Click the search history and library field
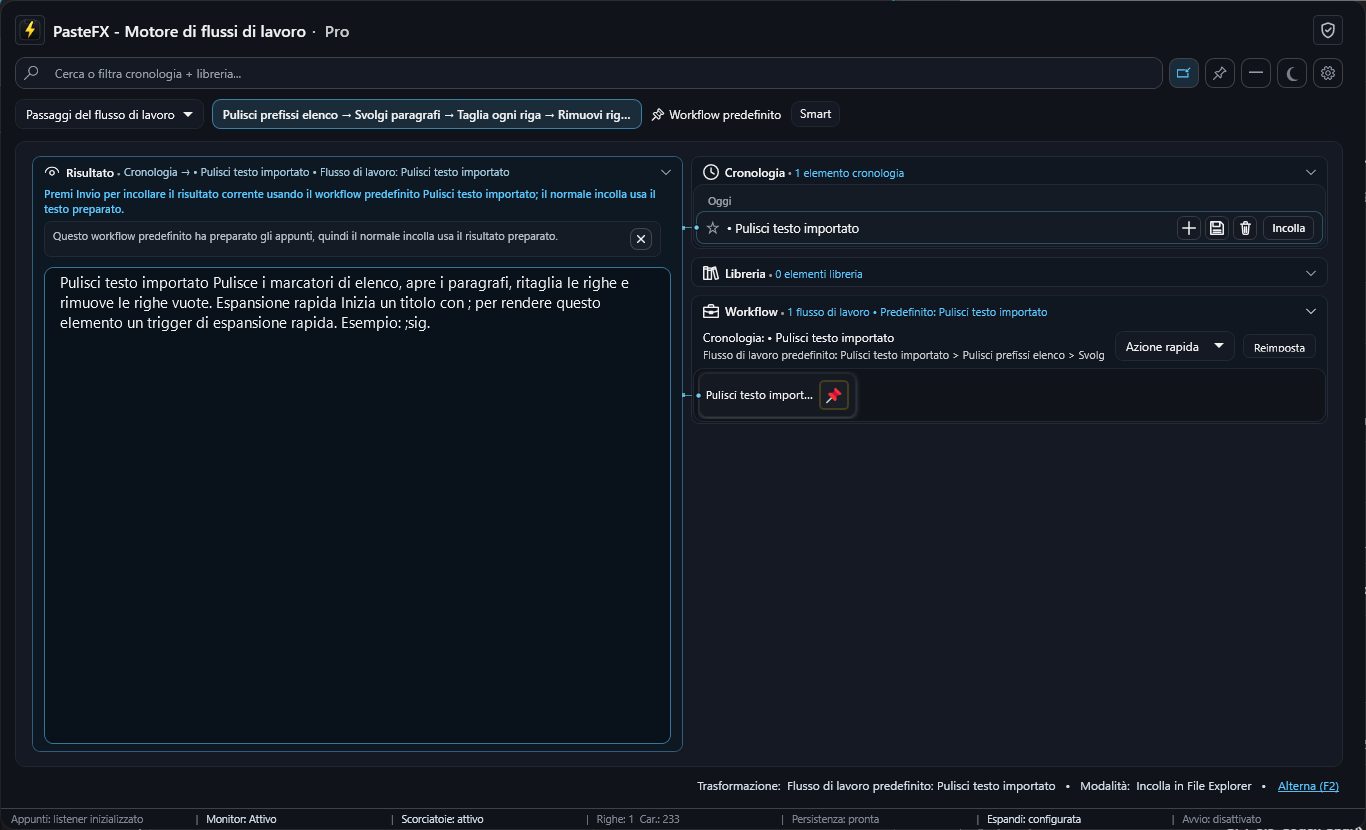1366x830 pixels. 589,73
